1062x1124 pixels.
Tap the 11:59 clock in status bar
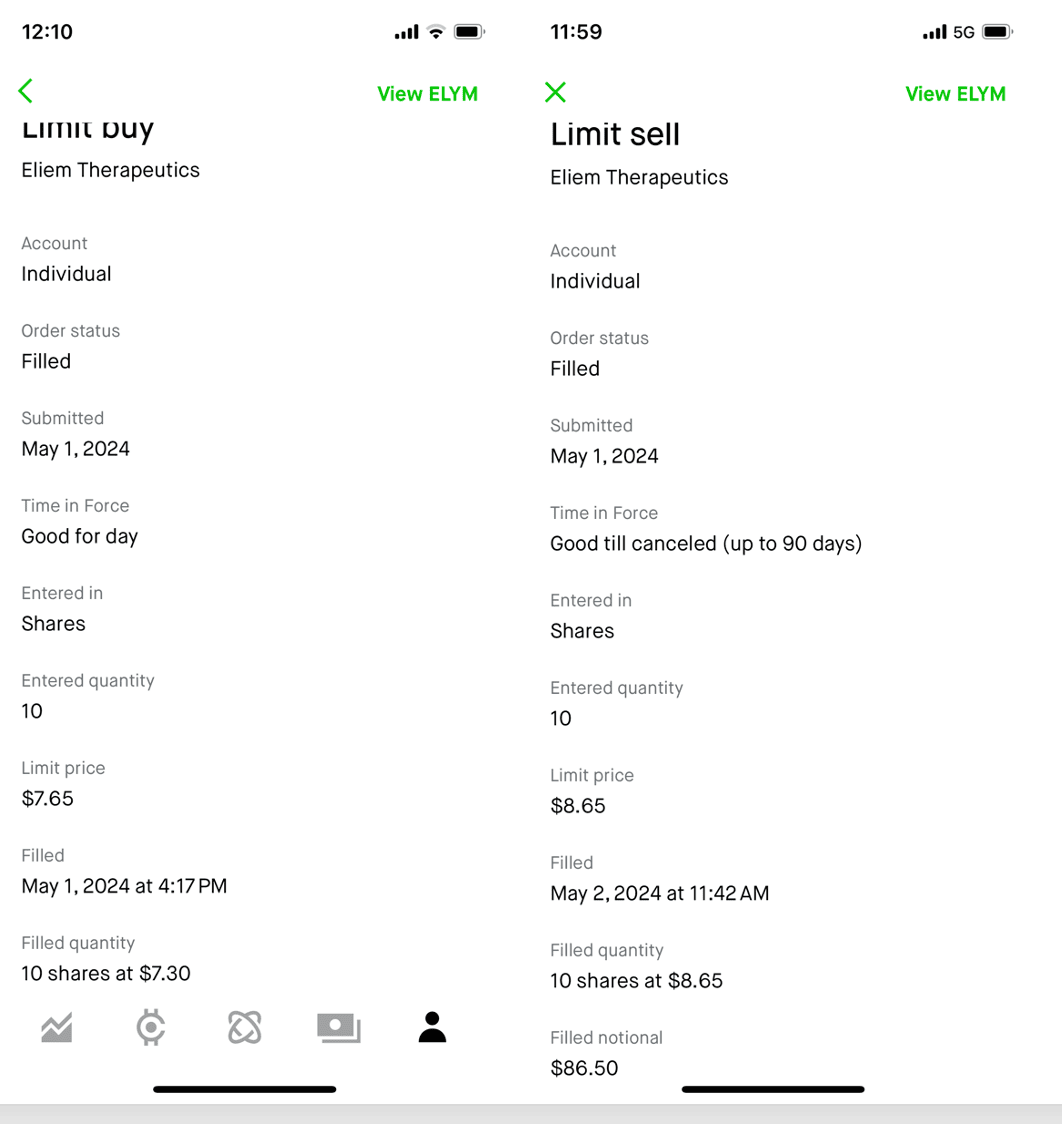[x=576, y=32]
